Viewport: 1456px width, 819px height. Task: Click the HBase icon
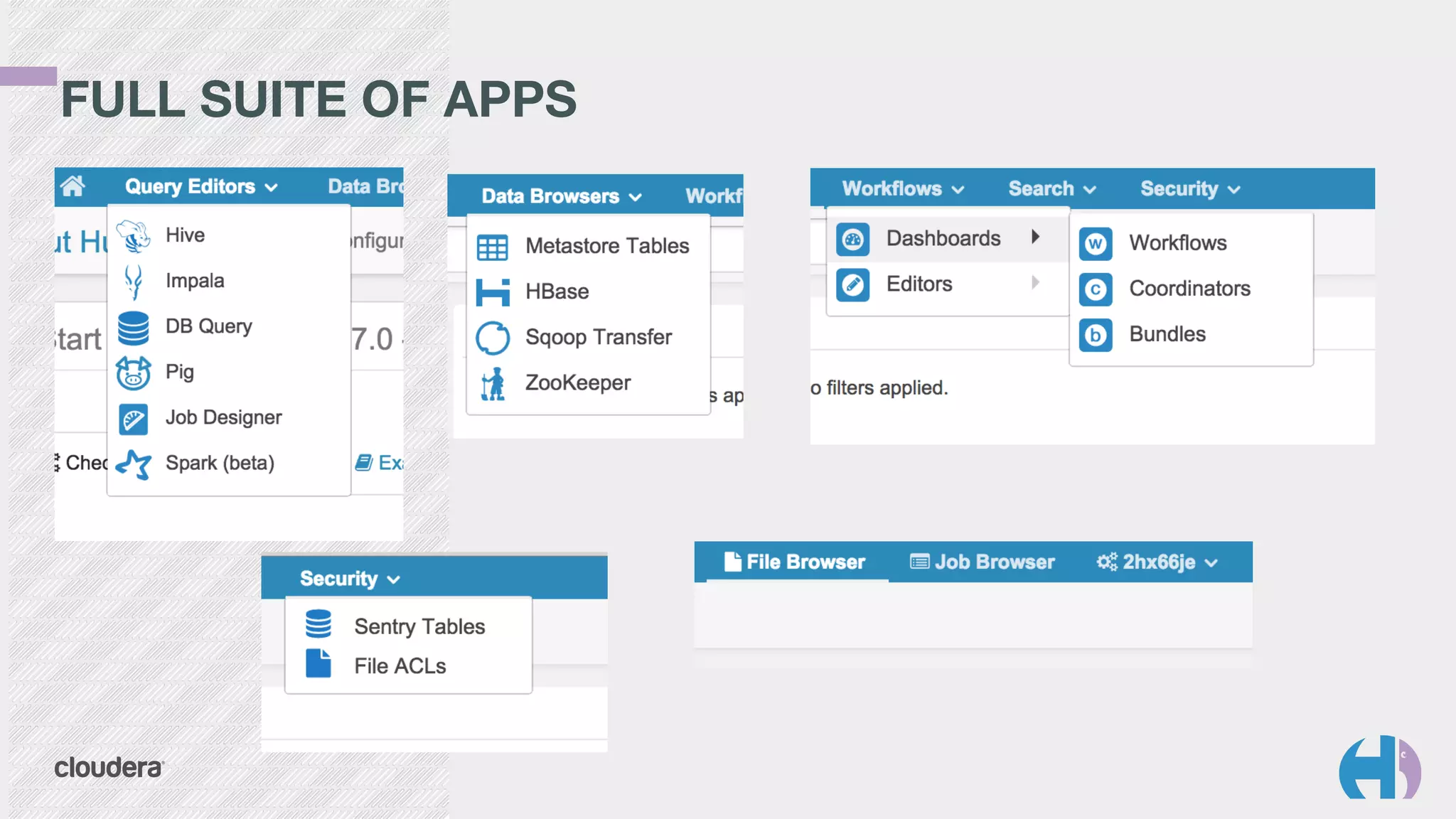pos(492,292)
